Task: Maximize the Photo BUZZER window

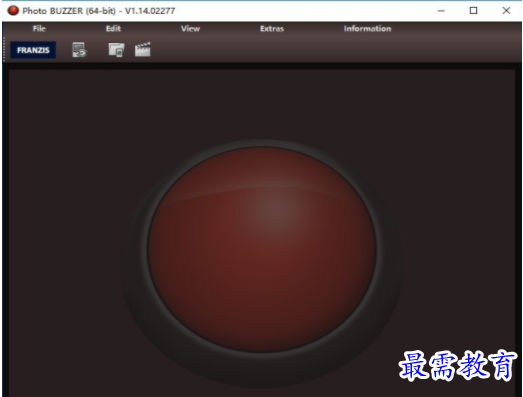Action: coord(473,11)
